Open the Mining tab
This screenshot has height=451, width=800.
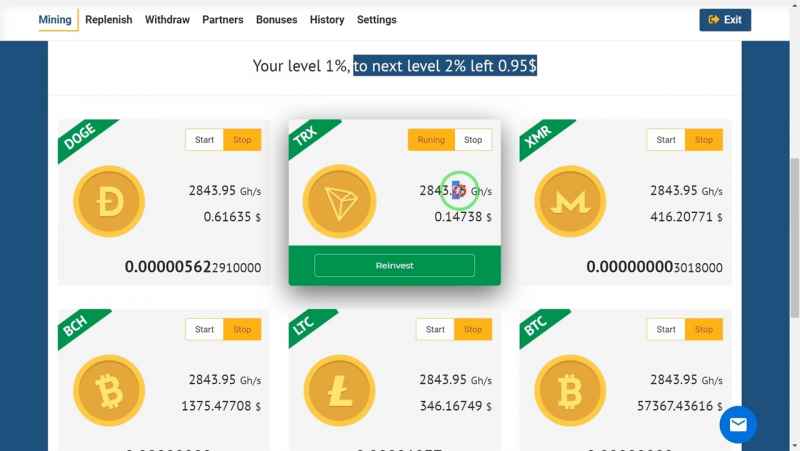coord(55,20)
